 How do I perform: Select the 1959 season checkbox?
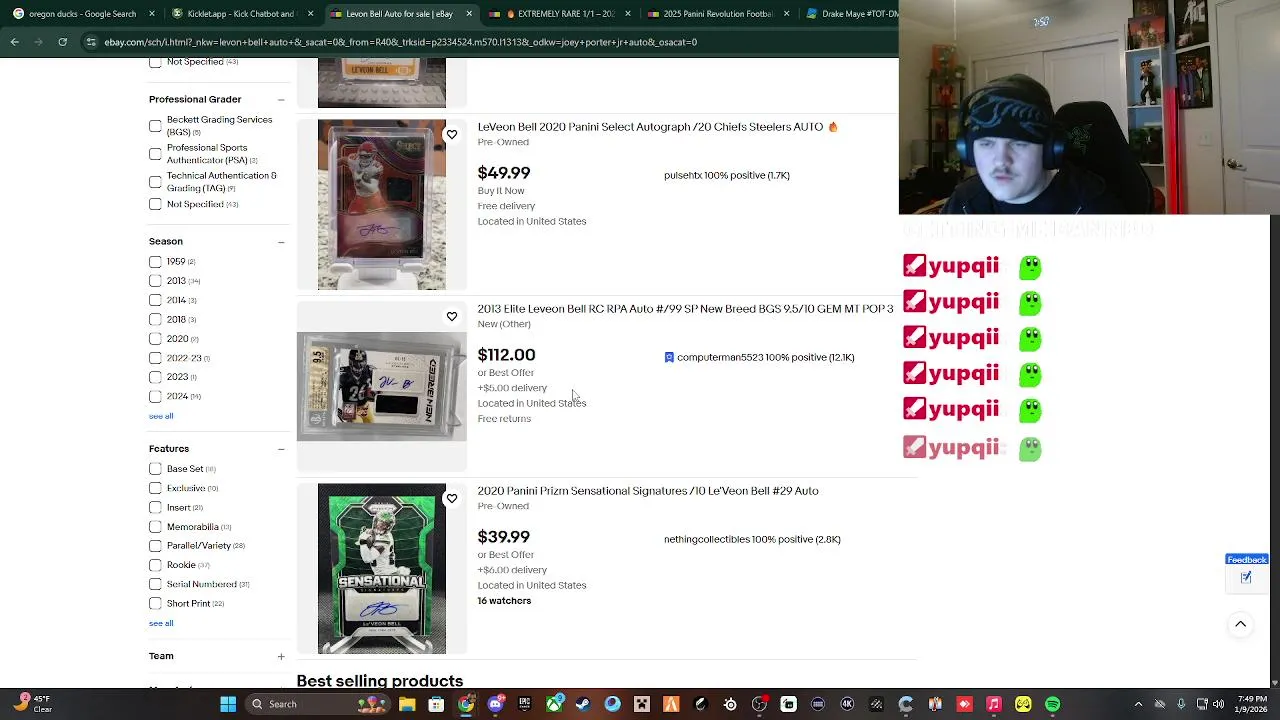pyautogui.click(x=155, y=262)
